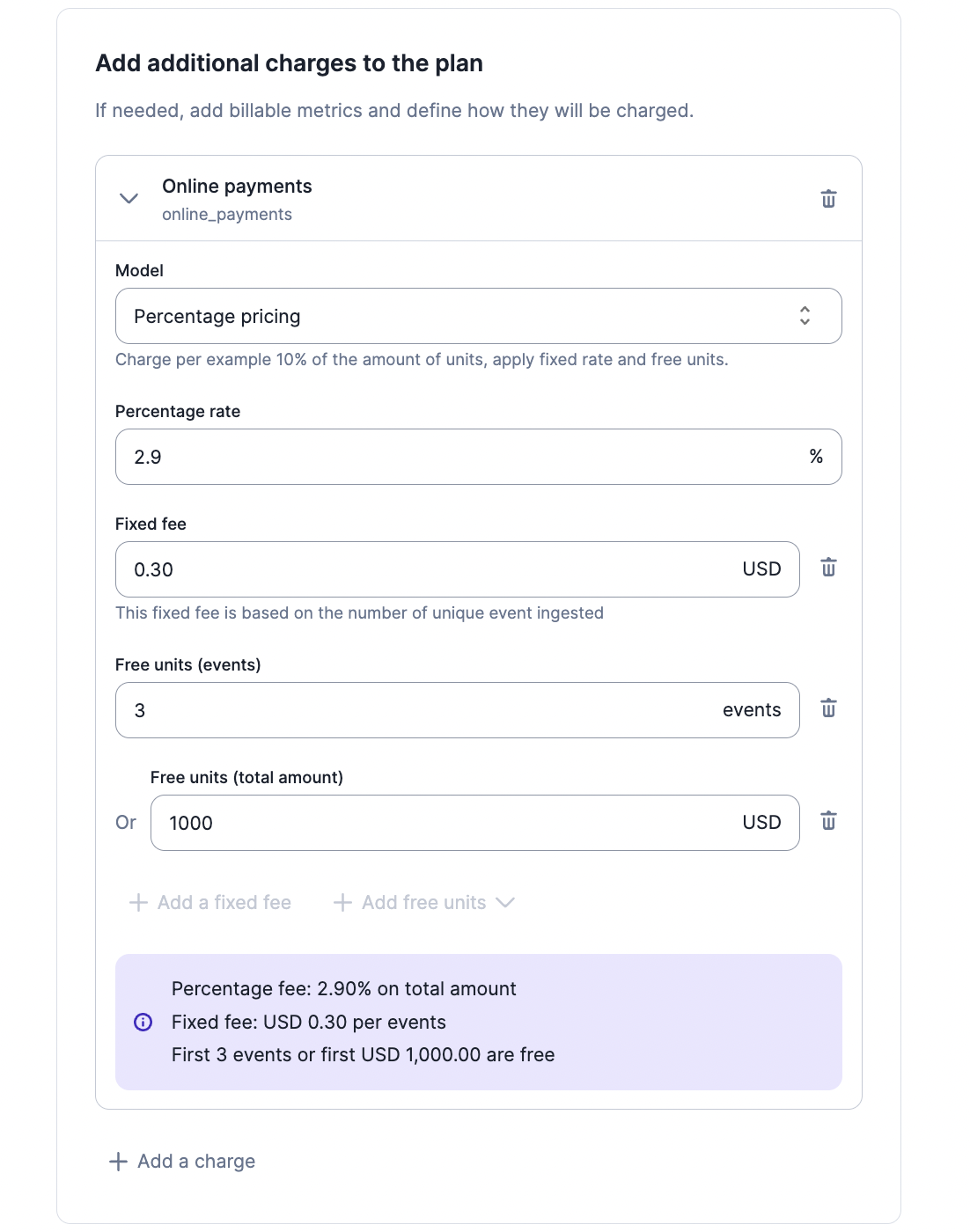The image size is (970, 1232).
Task: Click the plus icon beside Add free units
Action: click(x=342, y=902)
